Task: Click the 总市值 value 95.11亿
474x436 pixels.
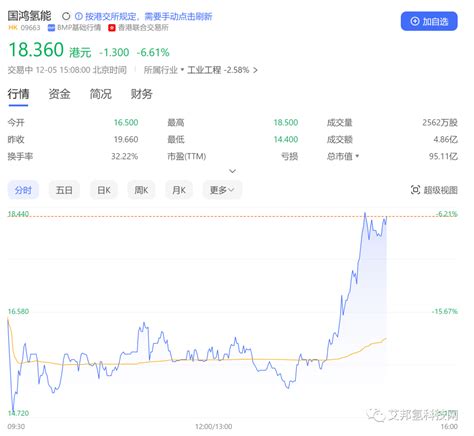Action: point(443,156)
